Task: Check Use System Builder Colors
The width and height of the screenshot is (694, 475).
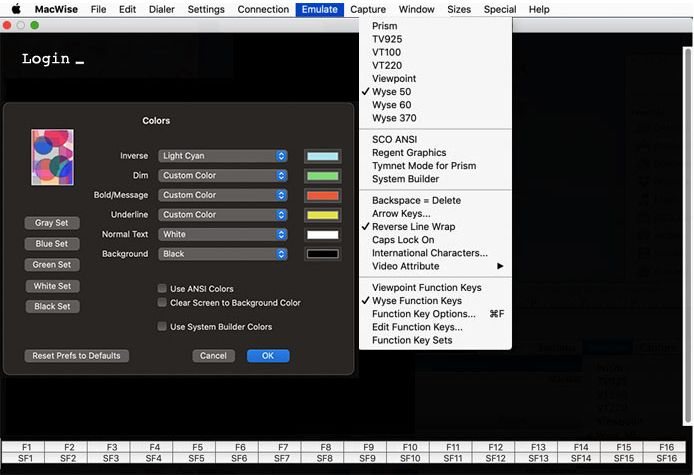Action: (x=162, y=326)
